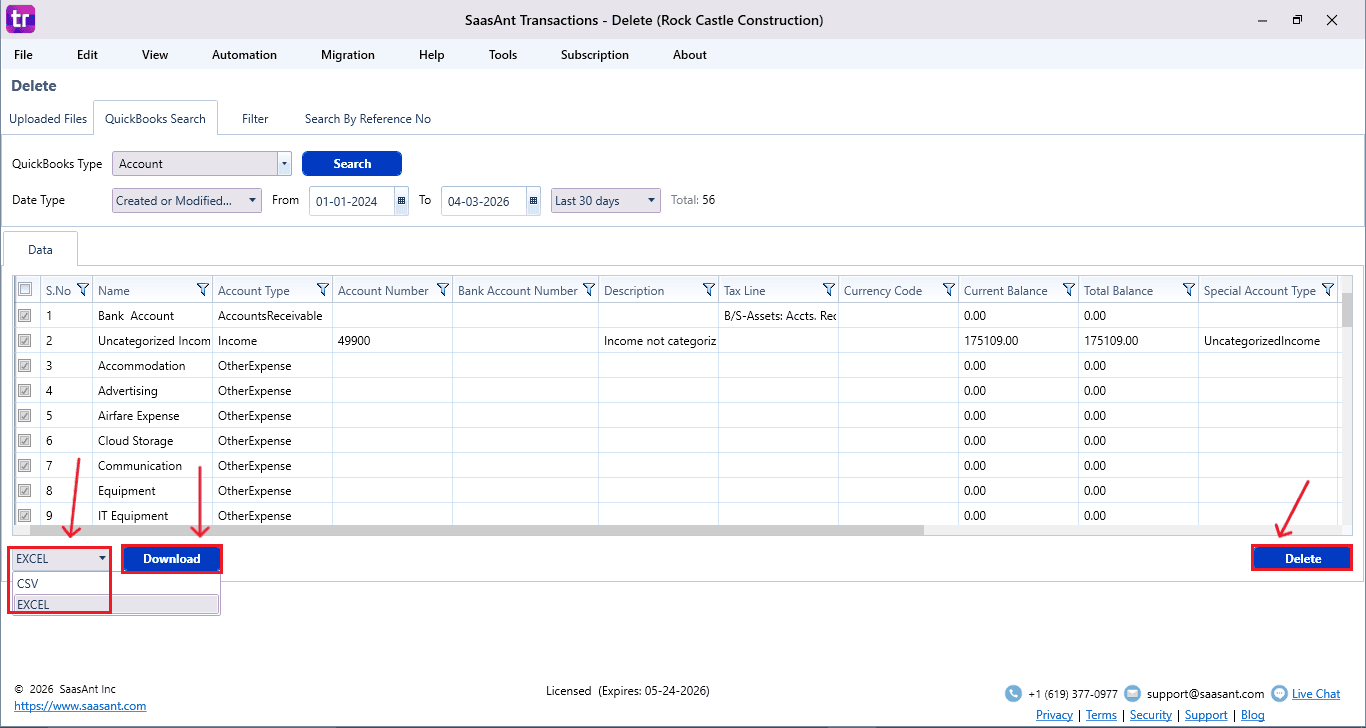Open the Support link in footer
The width and height of the screenshot is (1366, 728).
pos(1206,715)
